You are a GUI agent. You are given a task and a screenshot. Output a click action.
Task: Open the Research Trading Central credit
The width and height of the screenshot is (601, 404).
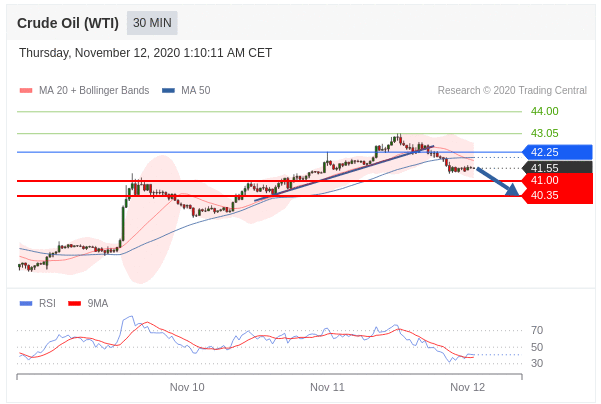(512, 91)
